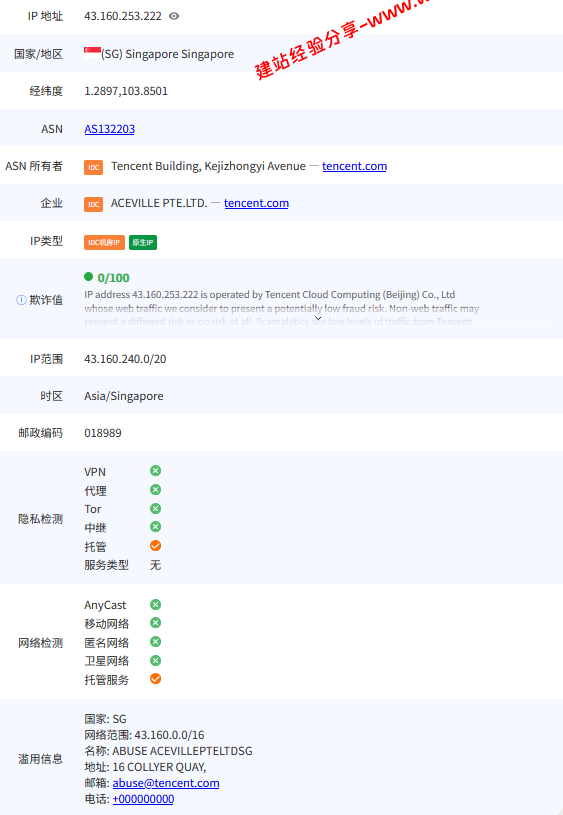This screenshot has width=563, height=815.
Task: Click the 网络范围: 43.160.0.0/16 line
Action: (145, 735)
